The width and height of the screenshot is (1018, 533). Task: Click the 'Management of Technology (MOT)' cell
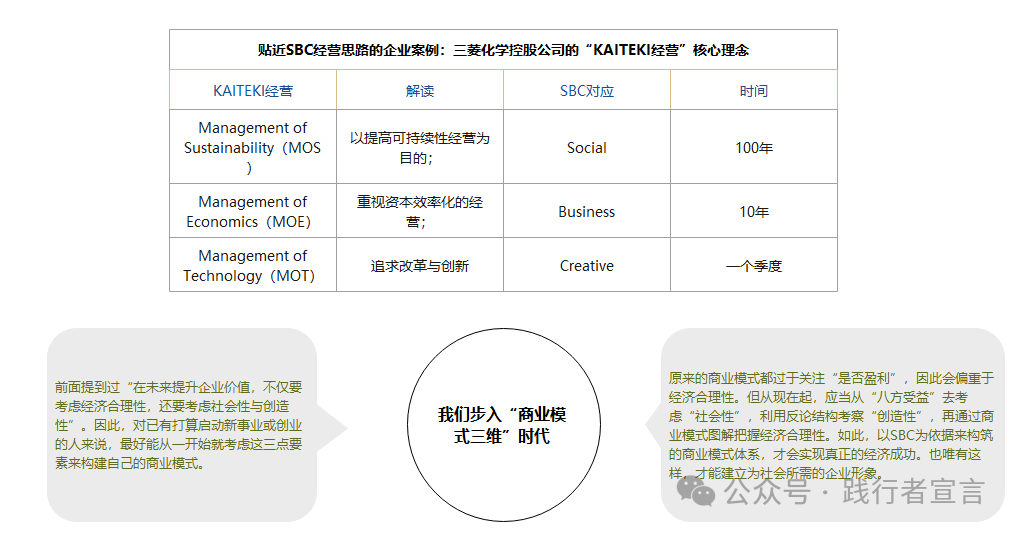tap(253, 265)
